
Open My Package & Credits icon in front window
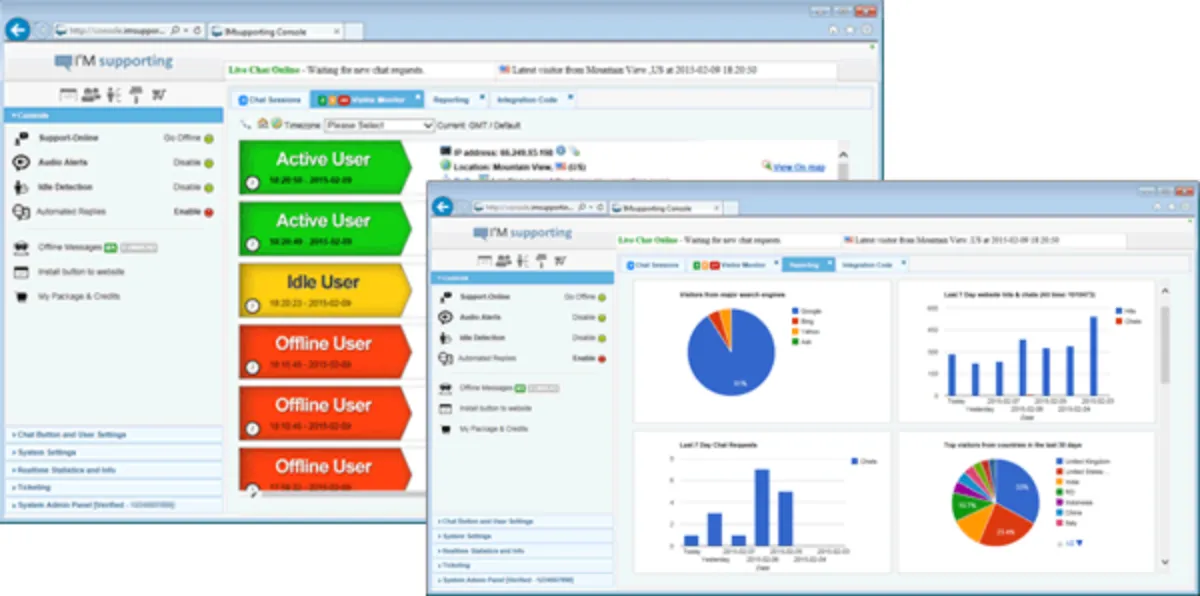click(x=446, y=429)
